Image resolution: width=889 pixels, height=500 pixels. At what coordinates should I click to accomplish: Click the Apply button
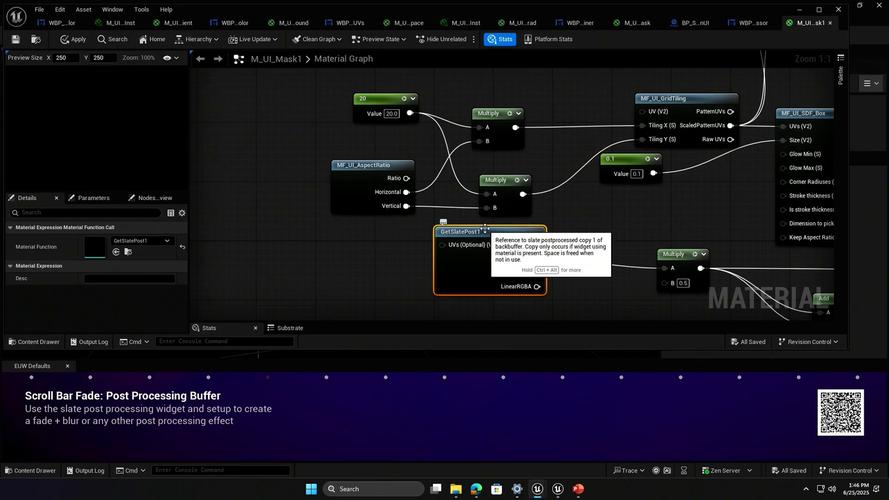73,39
